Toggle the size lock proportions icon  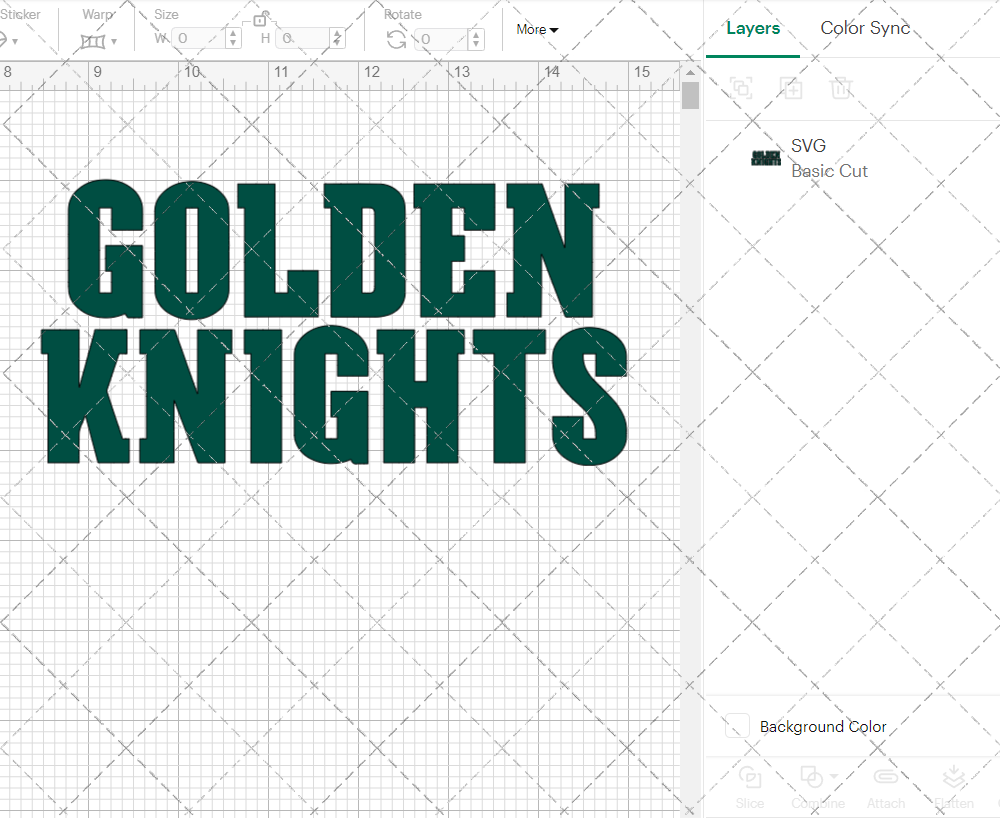tap(262, 18)
